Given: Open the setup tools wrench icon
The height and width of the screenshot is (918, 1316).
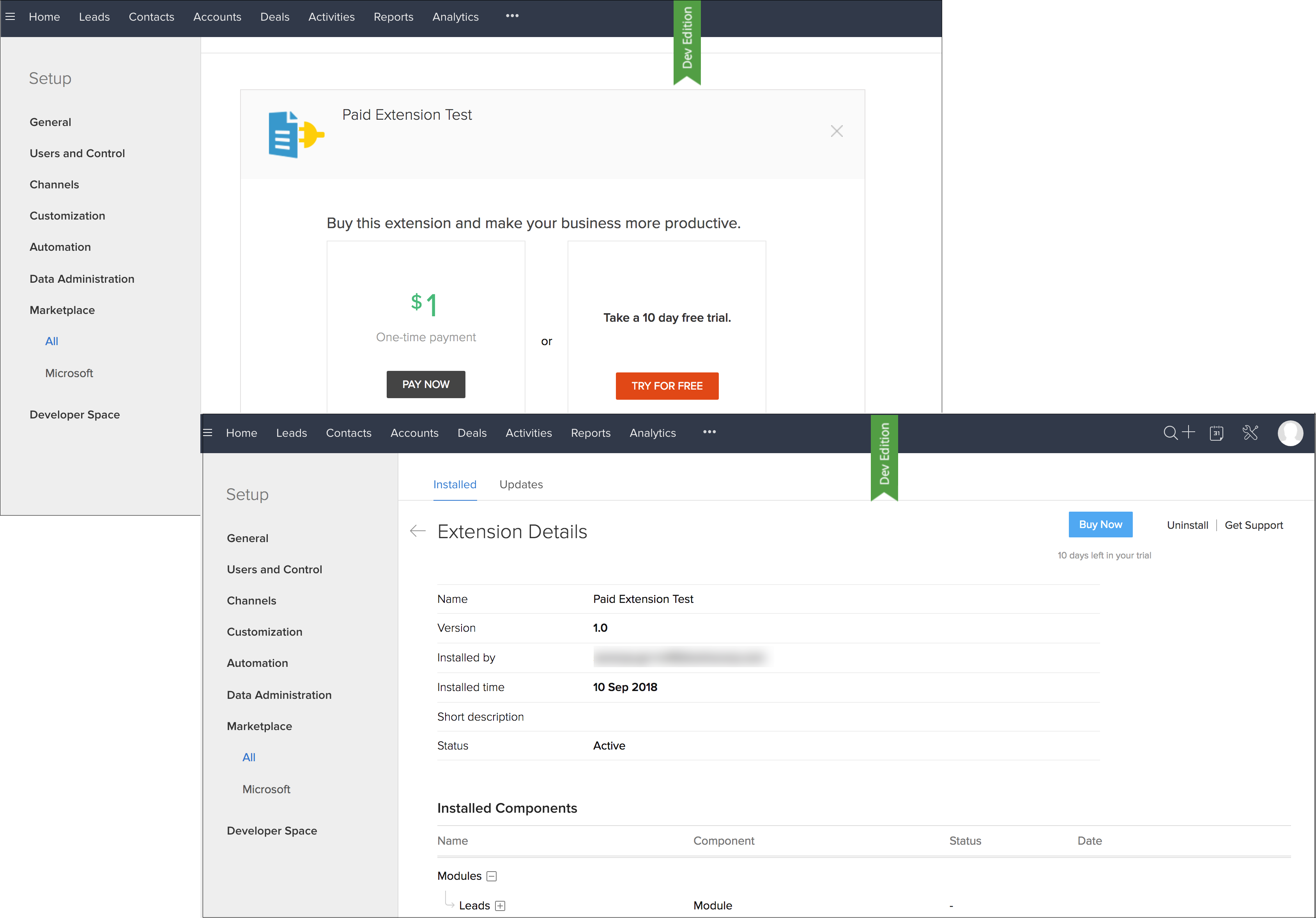Looking at the screenshot, I should [1250, 433].
